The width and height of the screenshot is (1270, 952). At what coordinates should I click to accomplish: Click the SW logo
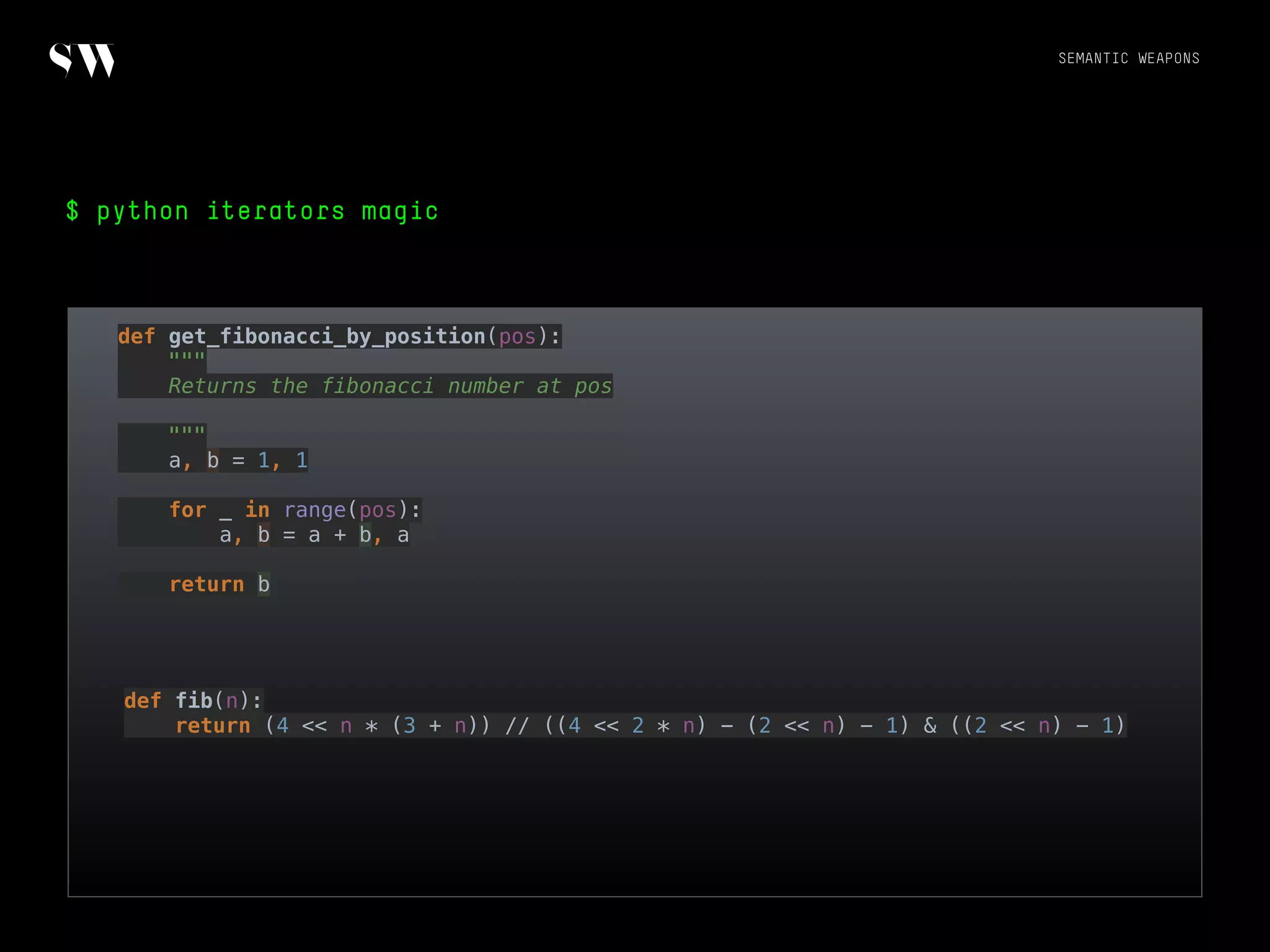click(82, 60)
